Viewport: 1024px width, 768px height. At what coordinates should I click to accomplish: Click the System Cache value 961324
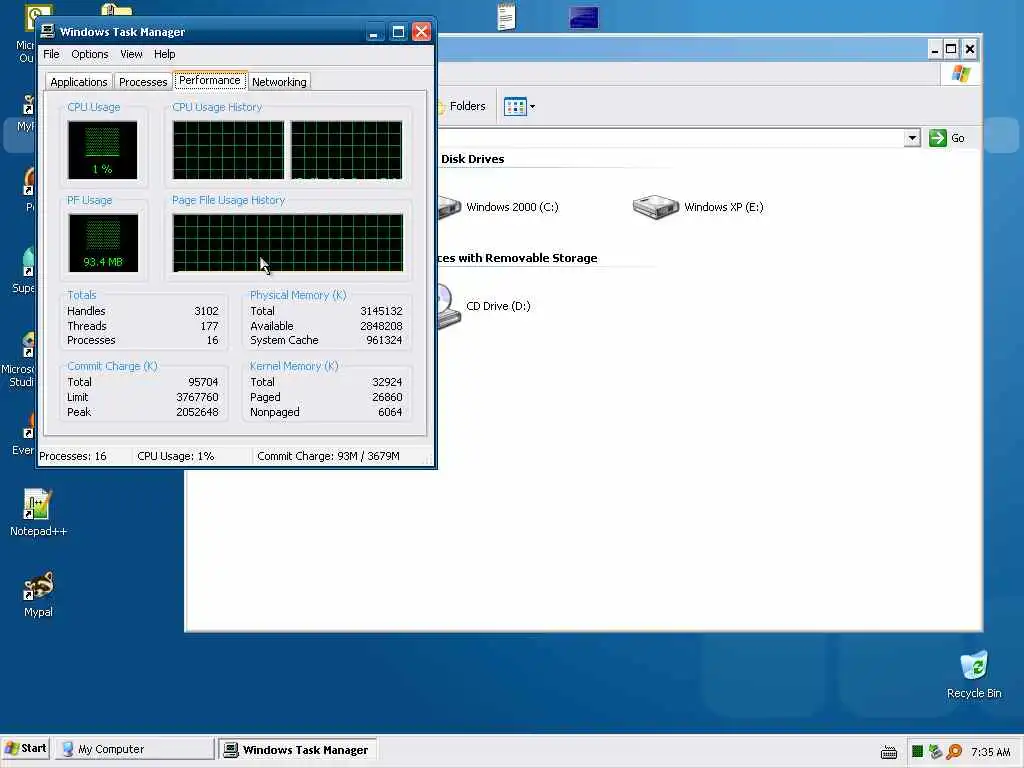point(384,340)
